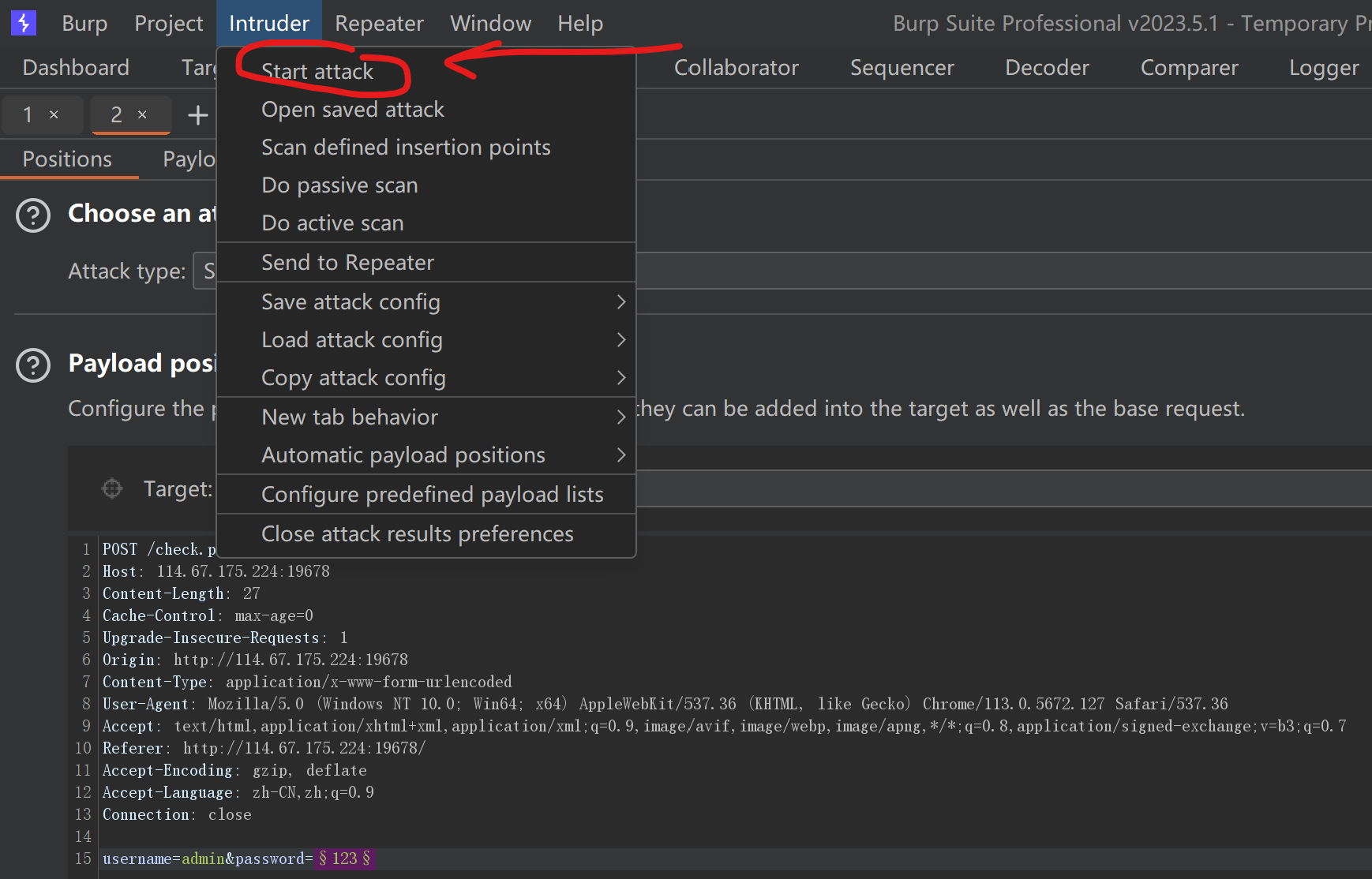This screenshot has width=1372, height=879.
Task: Switch to the Decoder tab
Action: click(x=1047, y=68)
